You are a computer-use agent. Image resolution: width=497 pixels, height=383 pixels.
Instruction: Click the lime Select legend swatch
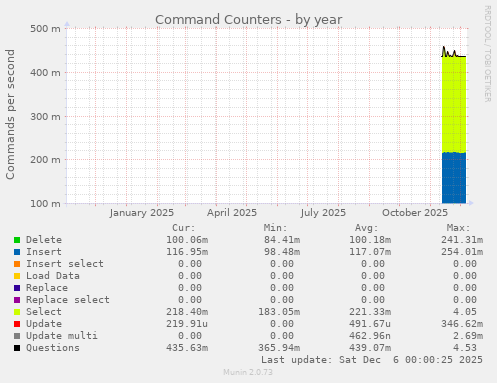click(x=17, y=312)
